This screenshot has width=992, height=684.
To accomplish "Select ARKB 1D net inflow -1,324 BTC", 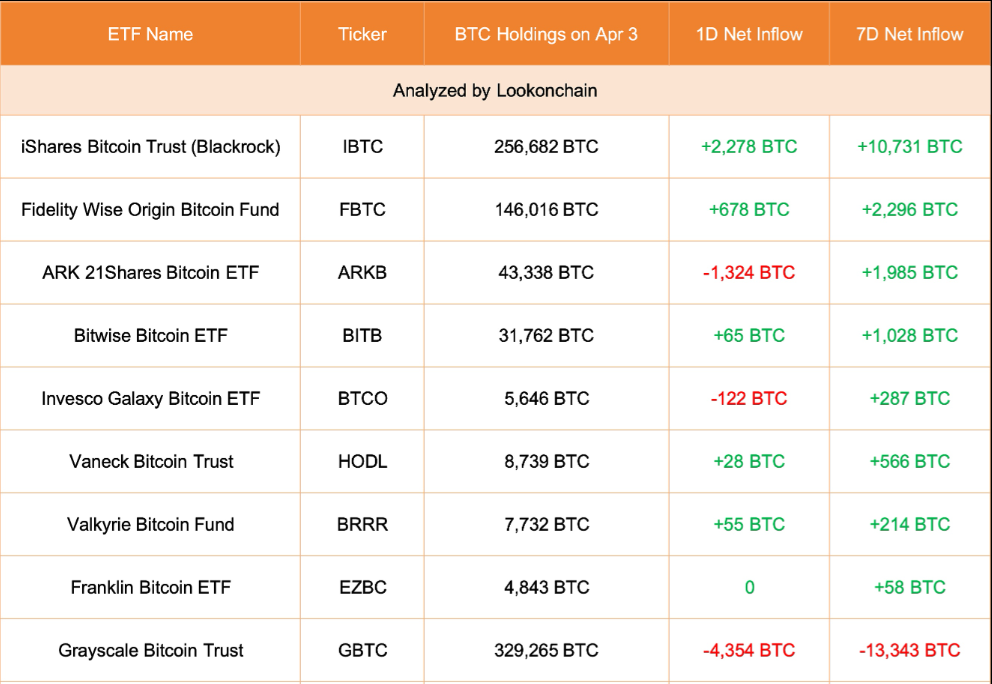I will click(x=749, y=273).
